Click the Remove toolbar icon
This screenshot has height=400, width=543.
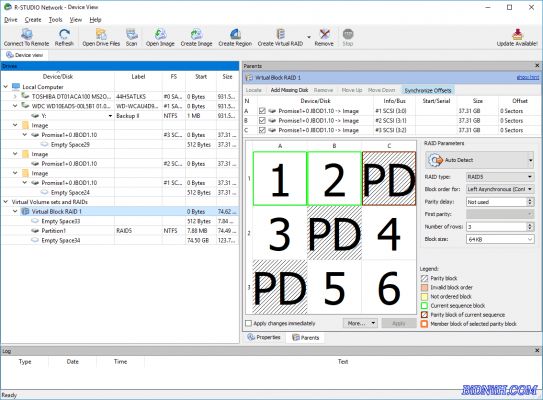(324, 34)
